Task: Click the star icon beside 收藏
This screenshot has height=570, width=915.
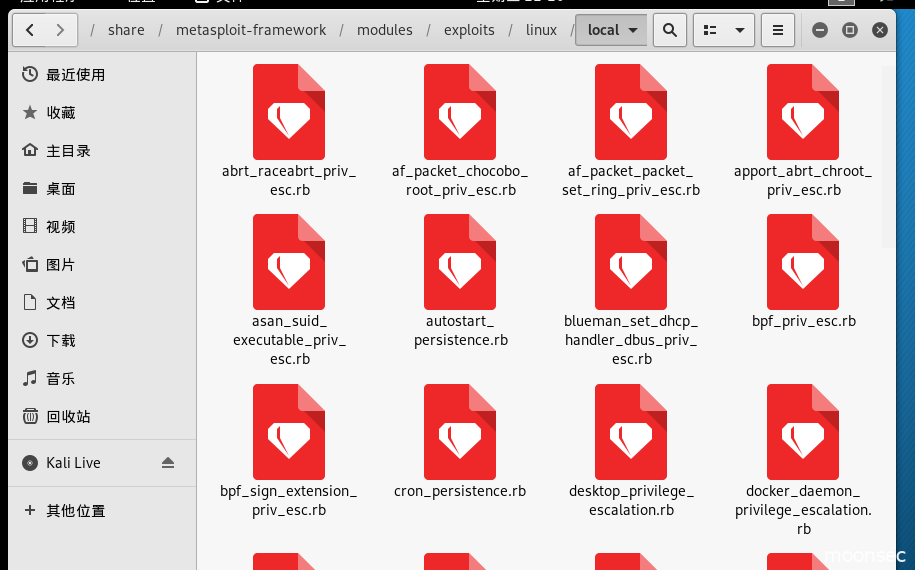Action: coord(30,112)
